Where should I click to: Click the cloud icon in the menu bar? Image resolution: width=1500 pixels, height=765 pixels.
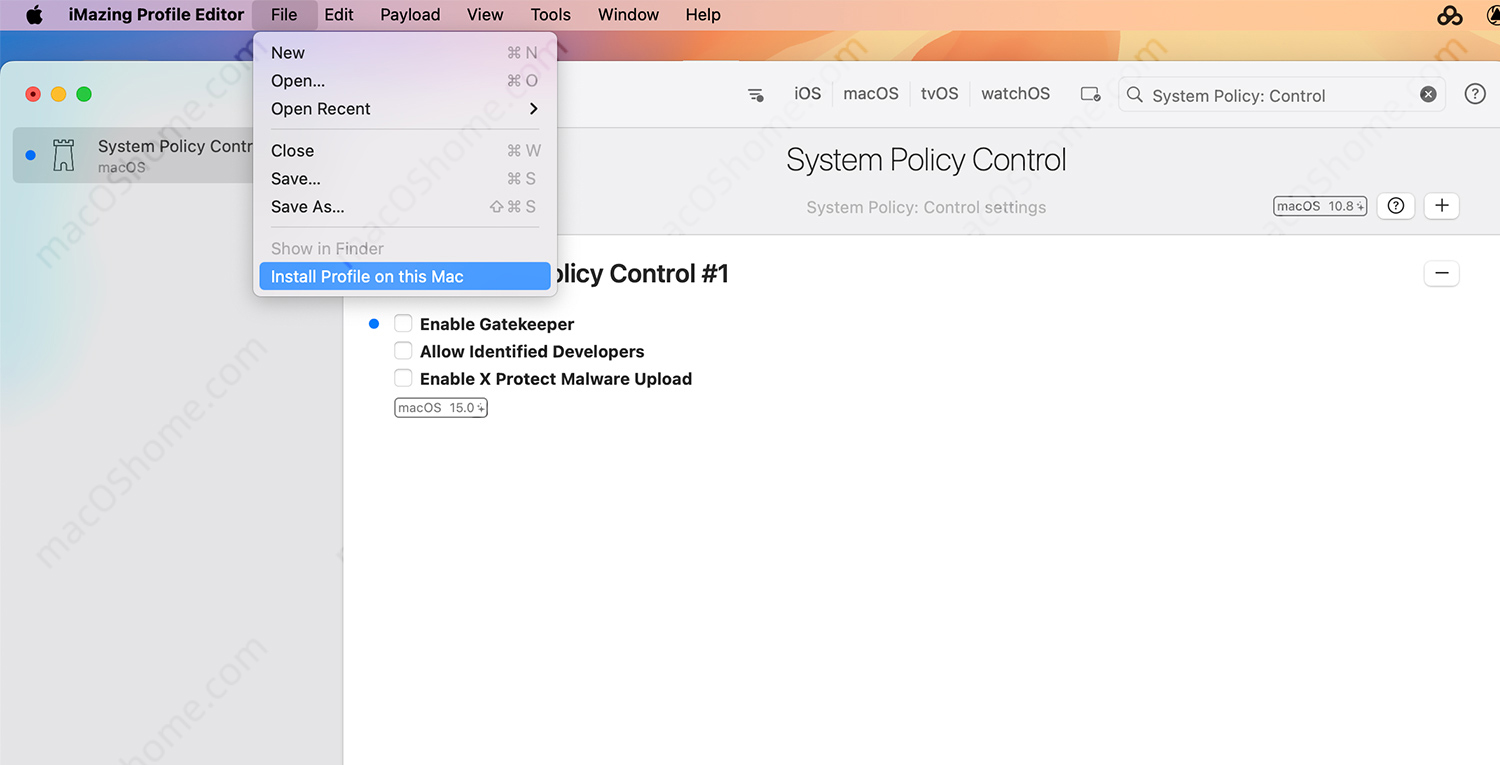1450,15
